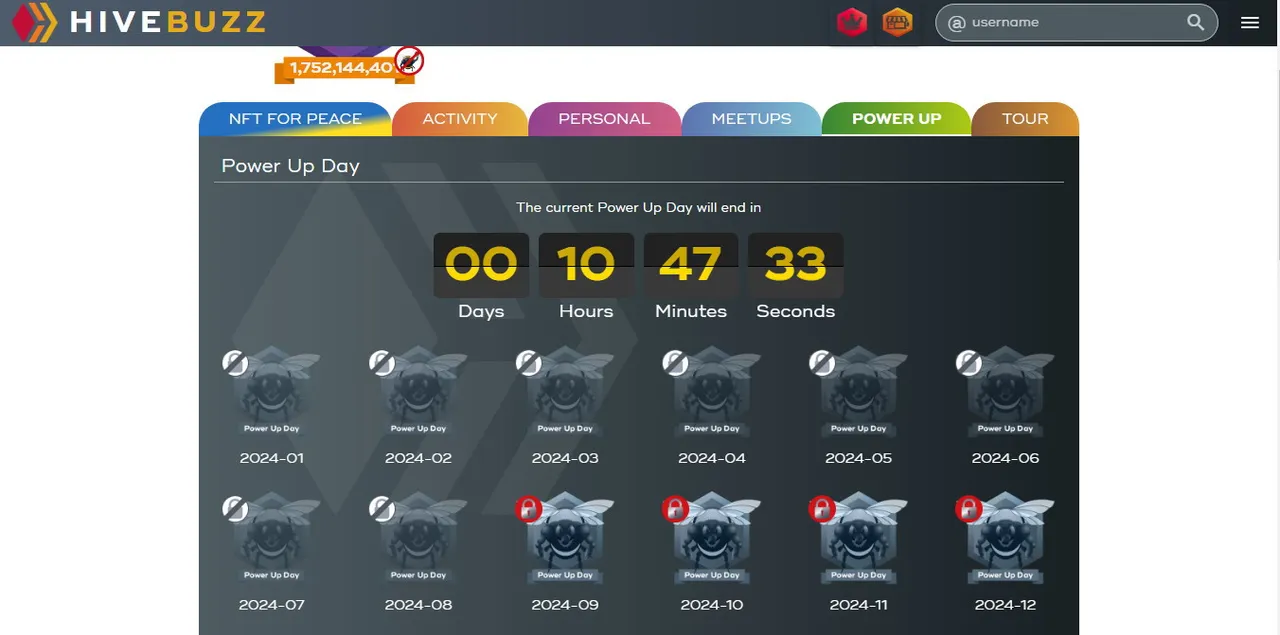Screen dimensions: 1280x635
Task: Click the 2024-02 Power Up Day badge
Action: pos(419,391)
